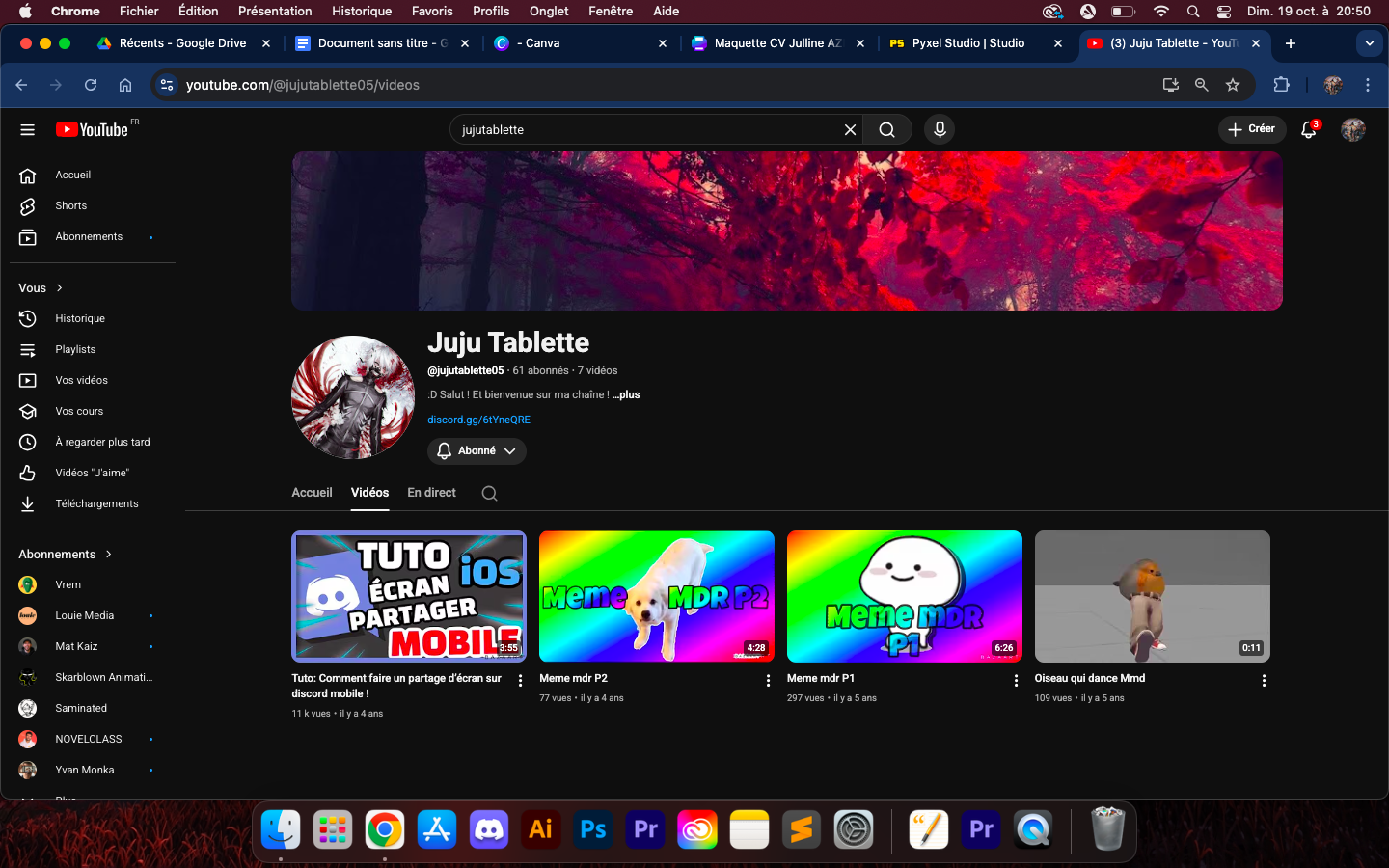This screenshot has width=1389, height=868.
Task: Open the Historique menu in the menu bar
Action: tap(362, 11)
